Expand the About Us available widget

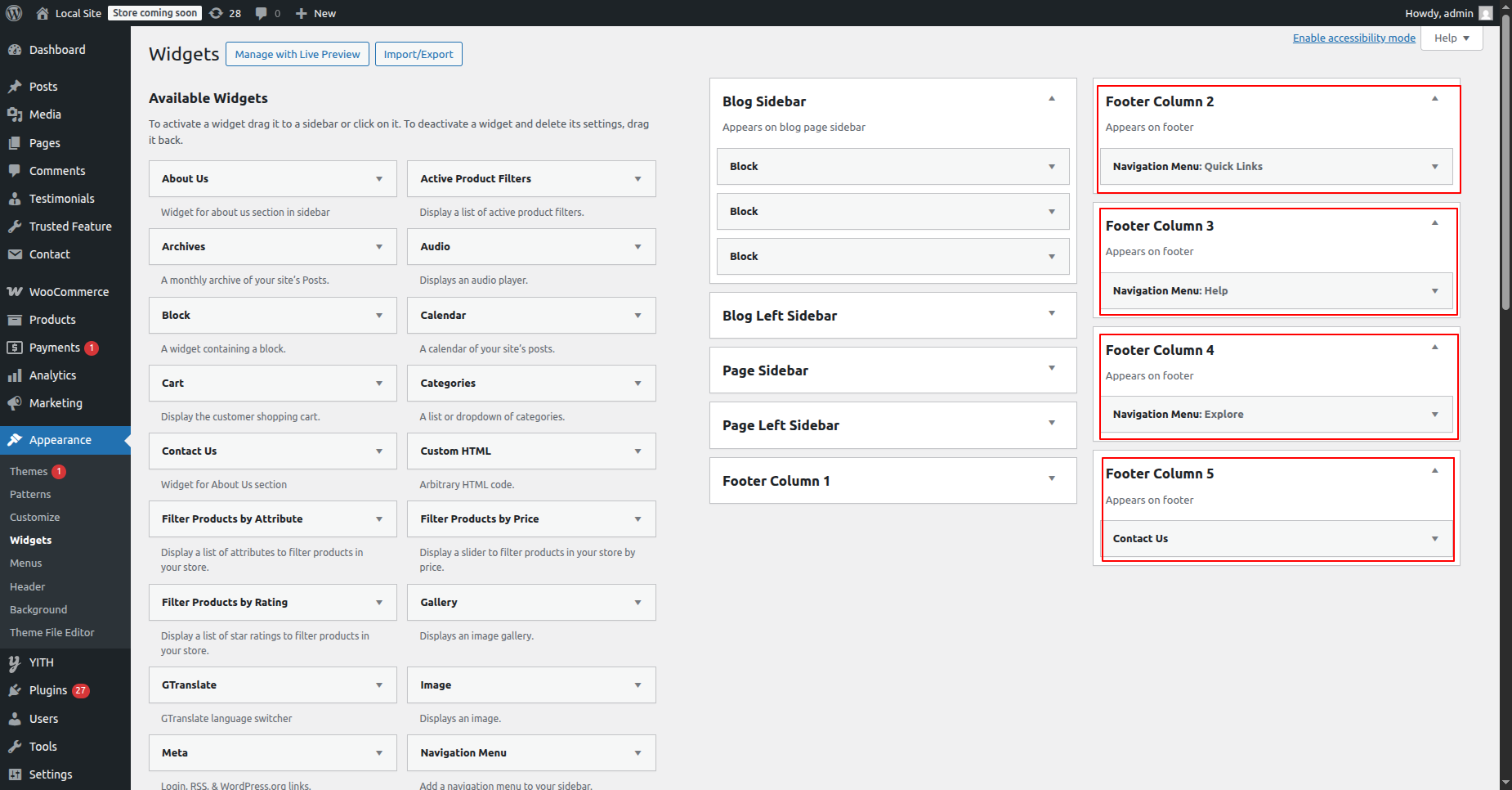click(379, 179)
